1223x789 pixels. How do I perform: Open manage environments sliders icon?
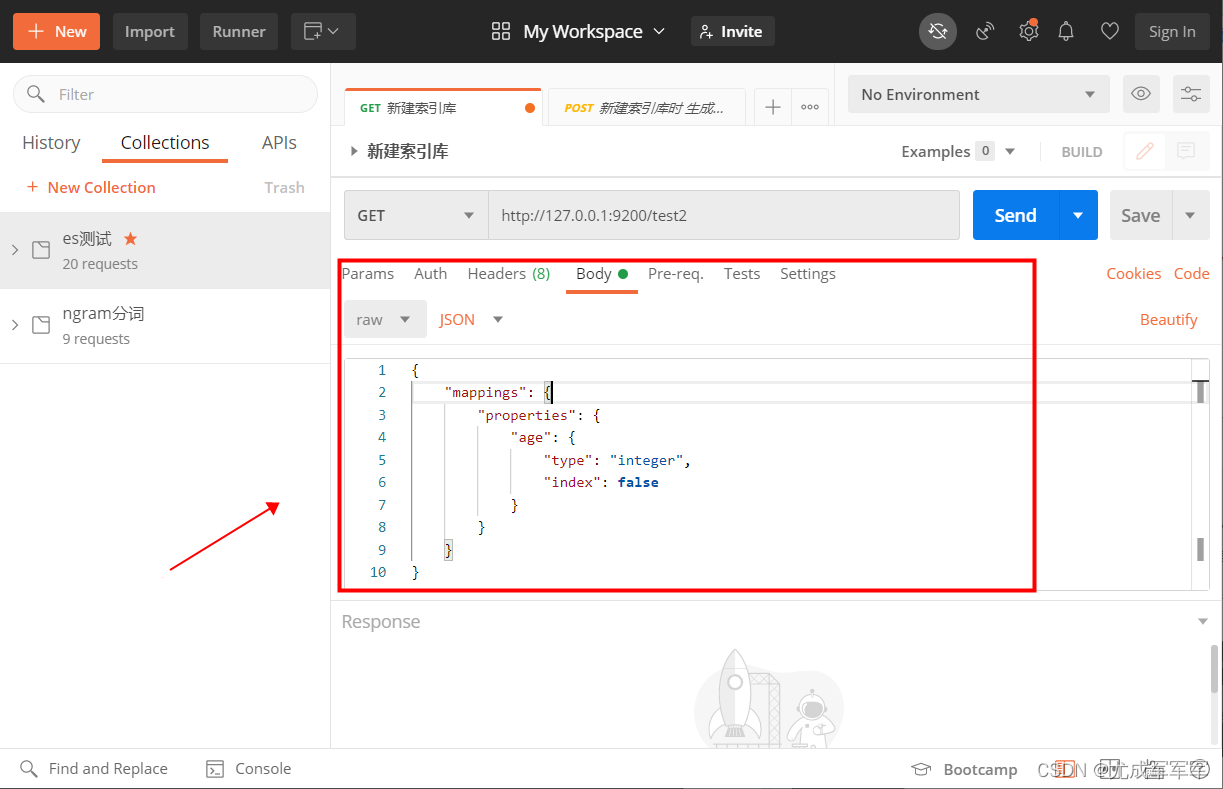click(1191, 94)
